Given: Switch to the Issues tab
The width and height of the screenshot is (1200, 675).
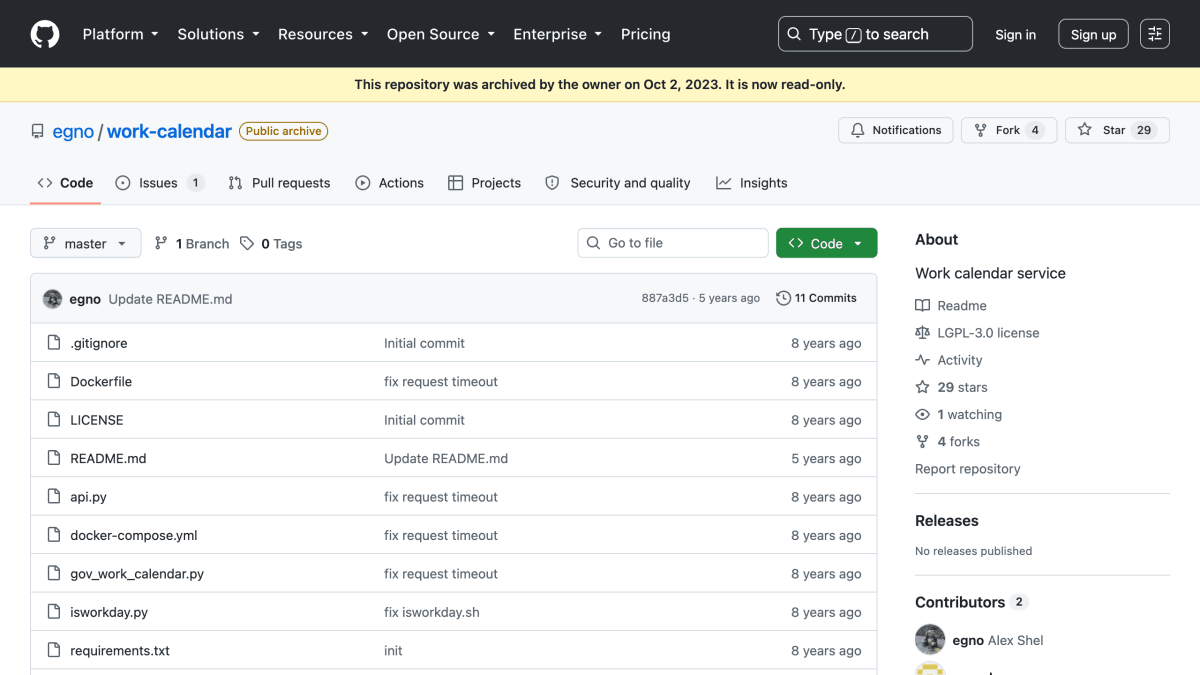Looking at the screenshot, I should click(x=160, y=183).
